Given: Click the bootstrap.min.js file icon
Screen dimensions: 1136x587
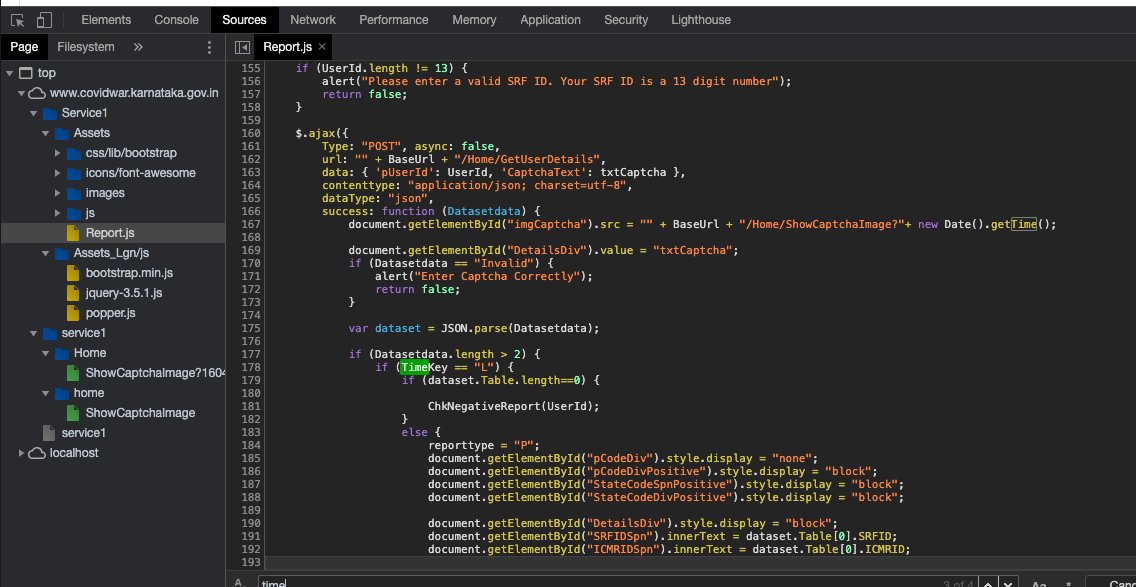Looking at the screenshot, I should pos(73,273).
